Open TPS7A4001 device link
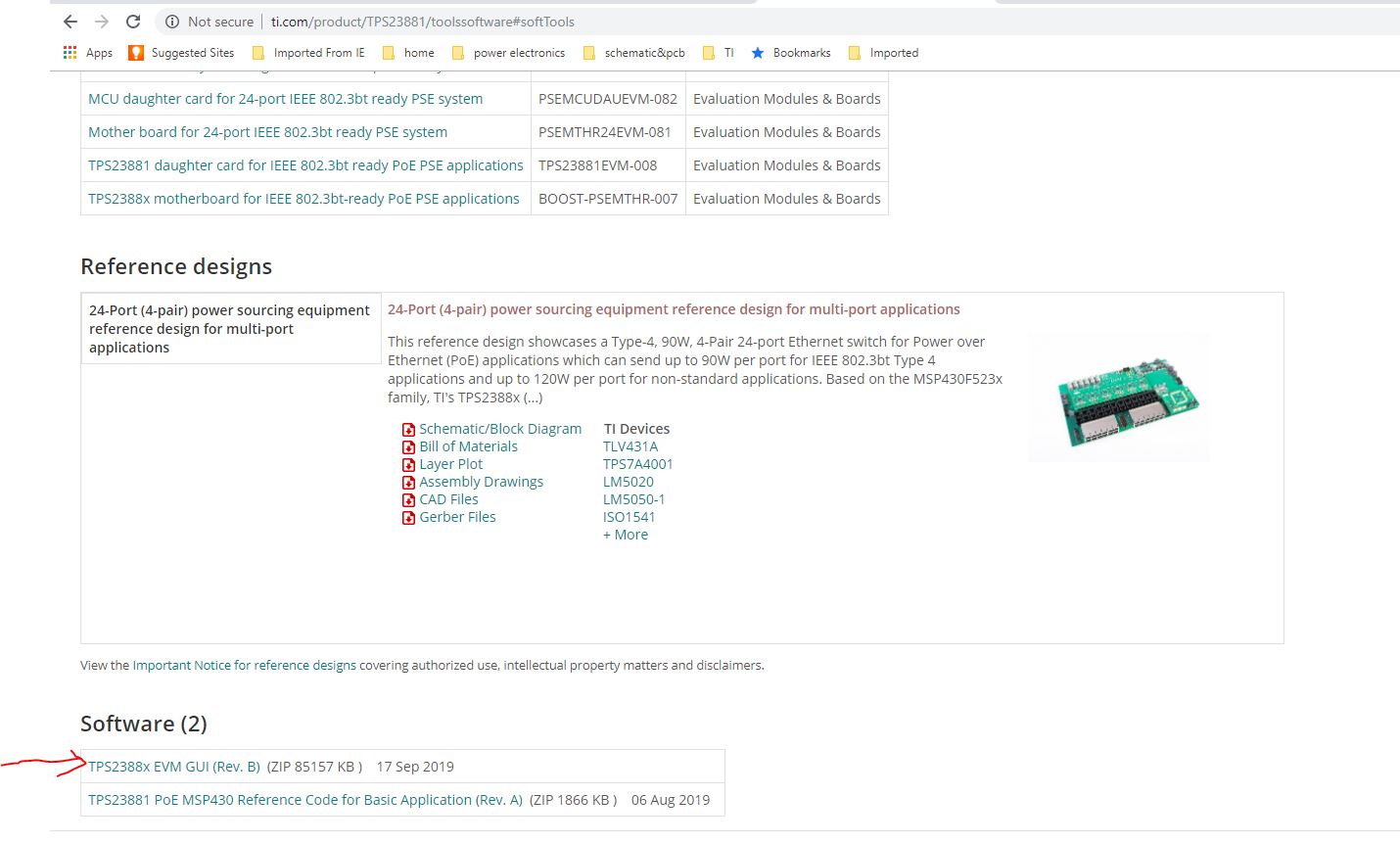1400x843 pixels. coord(638,464)
